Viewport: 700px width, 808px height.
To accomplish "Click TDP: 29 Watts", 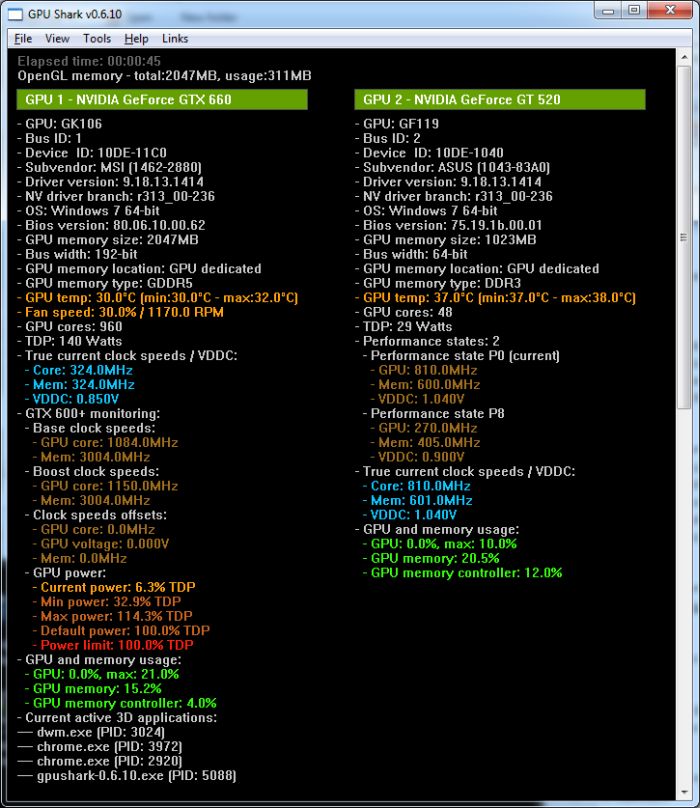I will click(x=404, y=327).
